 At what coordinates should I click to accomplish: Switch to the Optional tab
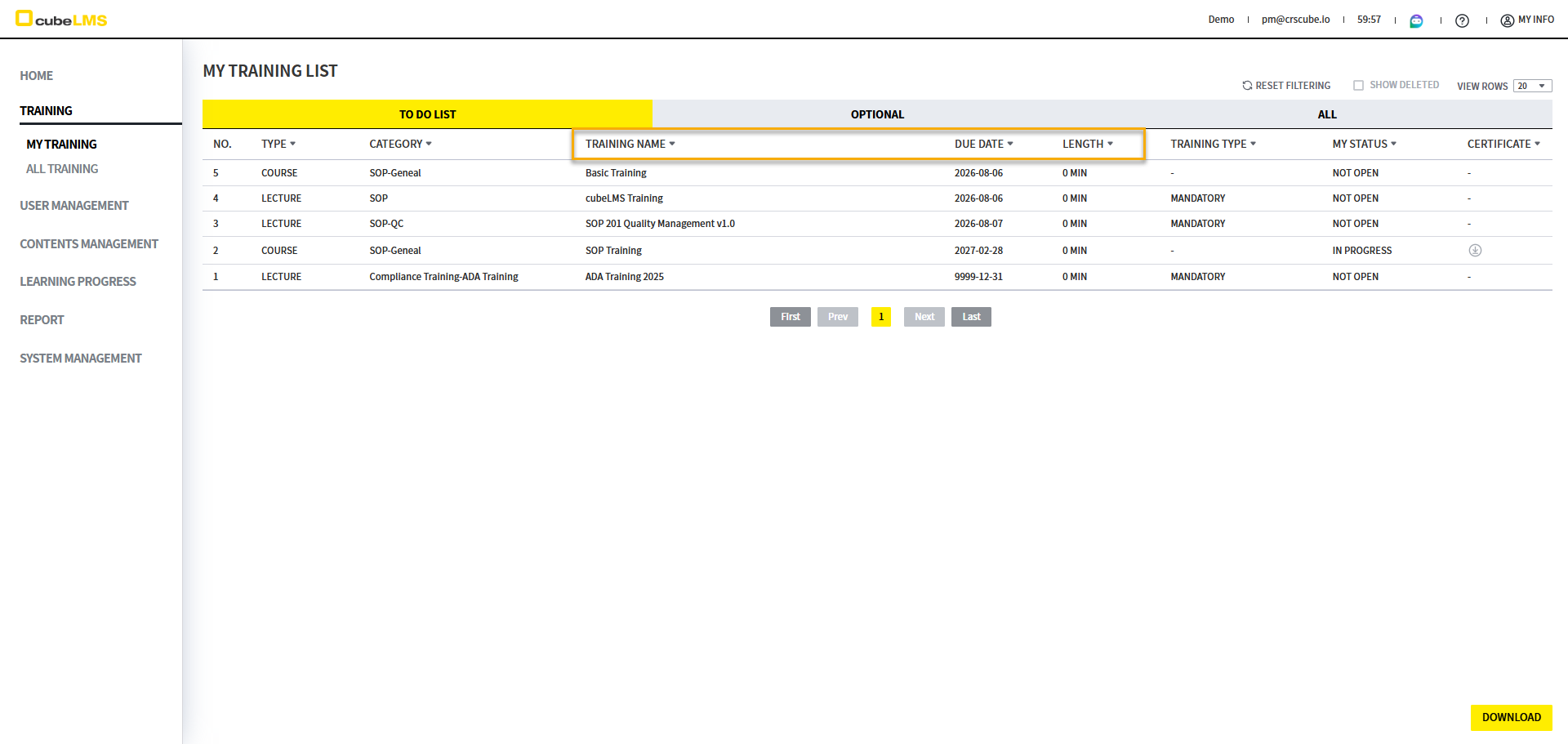point(877,114)
